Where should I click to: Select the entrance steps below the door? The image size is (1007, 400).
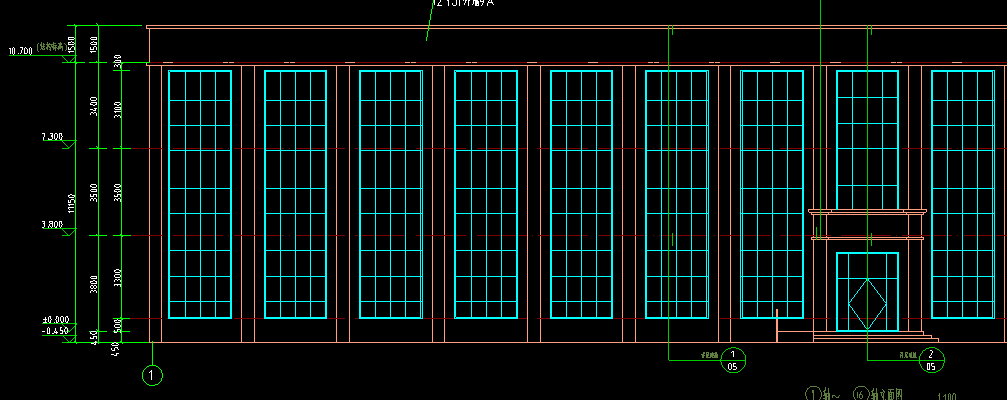pyautogui.click(x=876, y=336)
